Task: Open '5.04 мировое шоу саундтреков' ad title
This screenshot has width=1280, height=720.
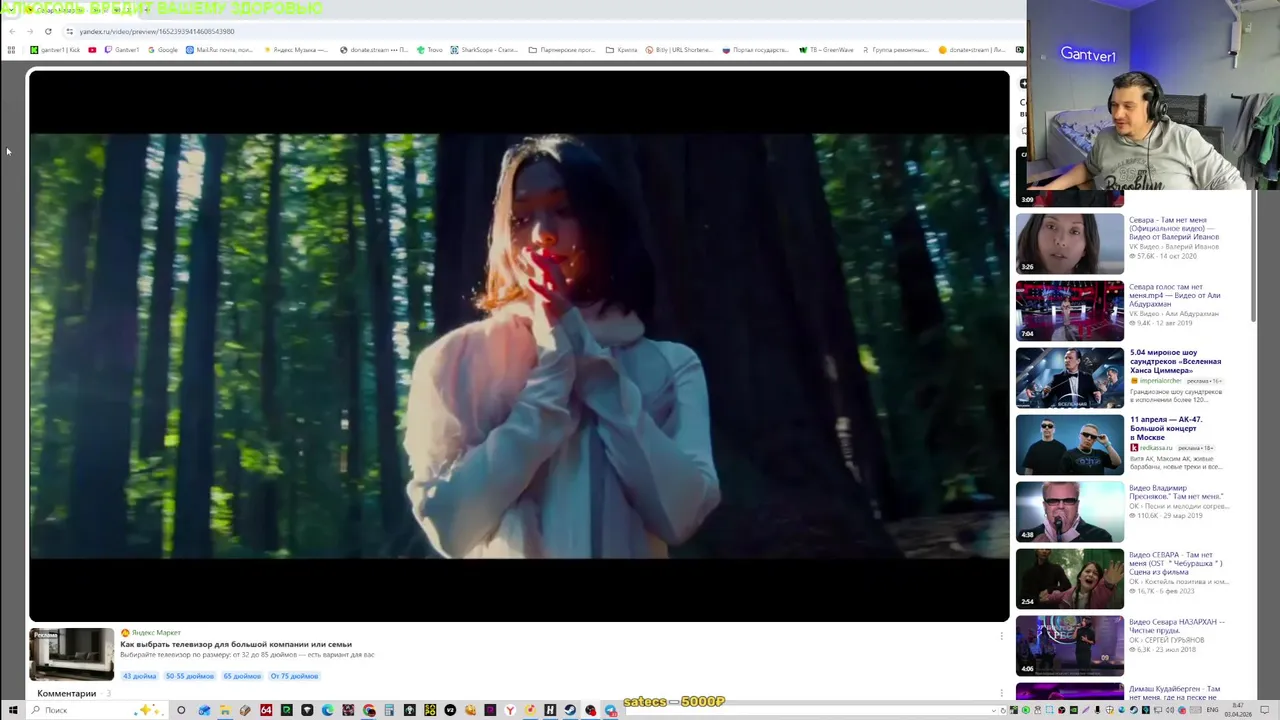Action: 1175,361
